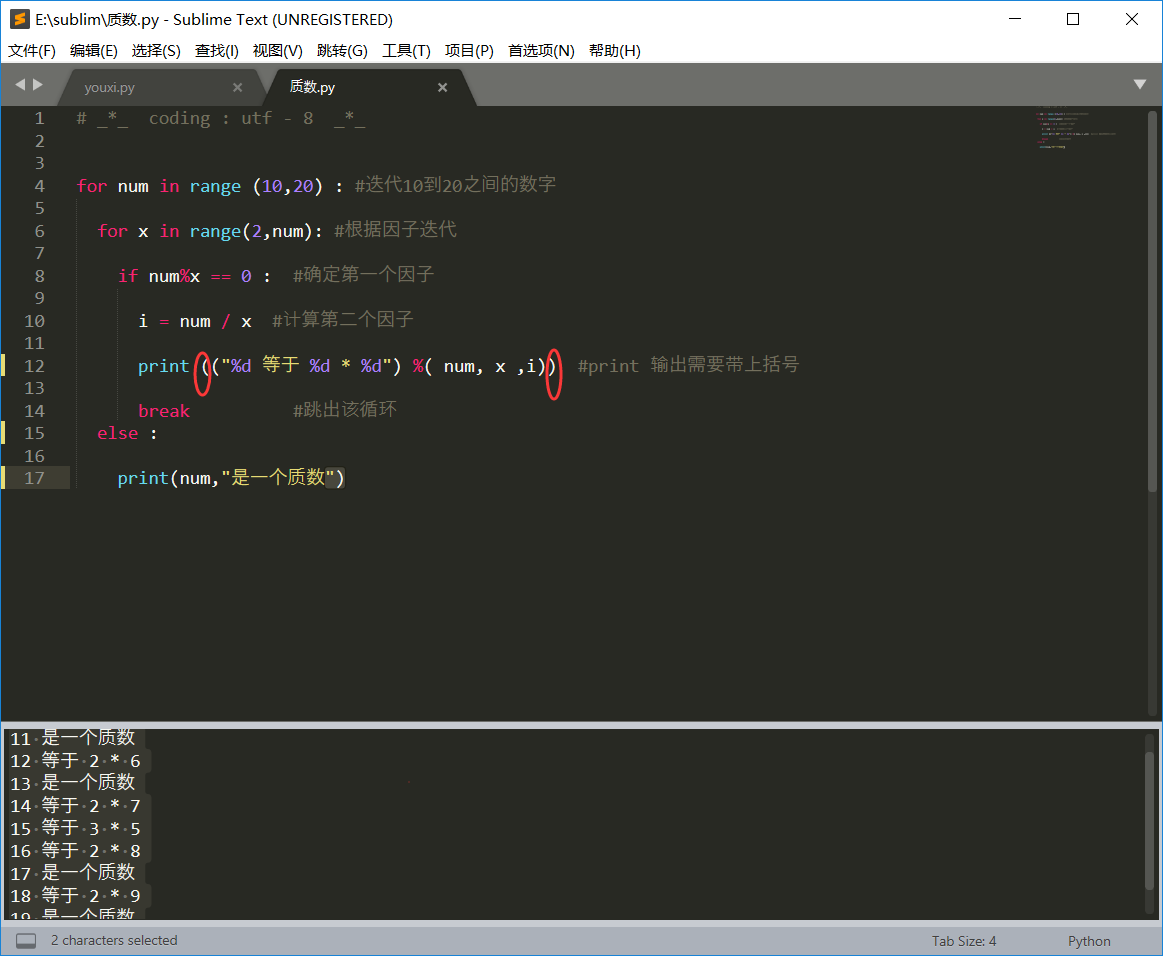Screen dimensions: 1163x956
Task: Close the 质数.py tab with its X icon
Action: point(442,87)
